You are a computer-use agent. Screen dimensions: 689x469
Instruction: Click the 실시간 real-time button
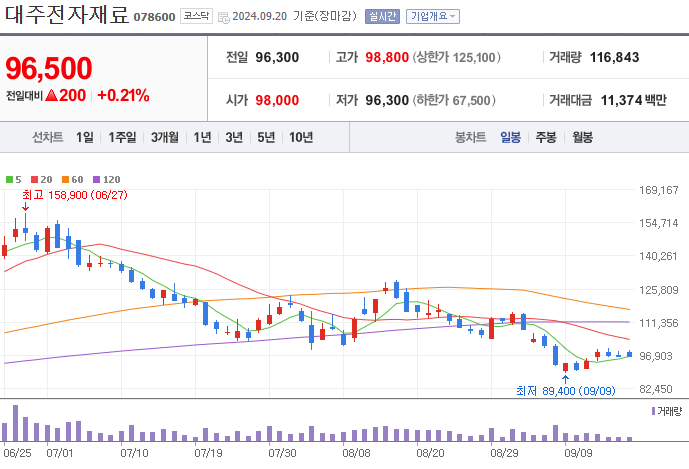click(x=382, y=17)
